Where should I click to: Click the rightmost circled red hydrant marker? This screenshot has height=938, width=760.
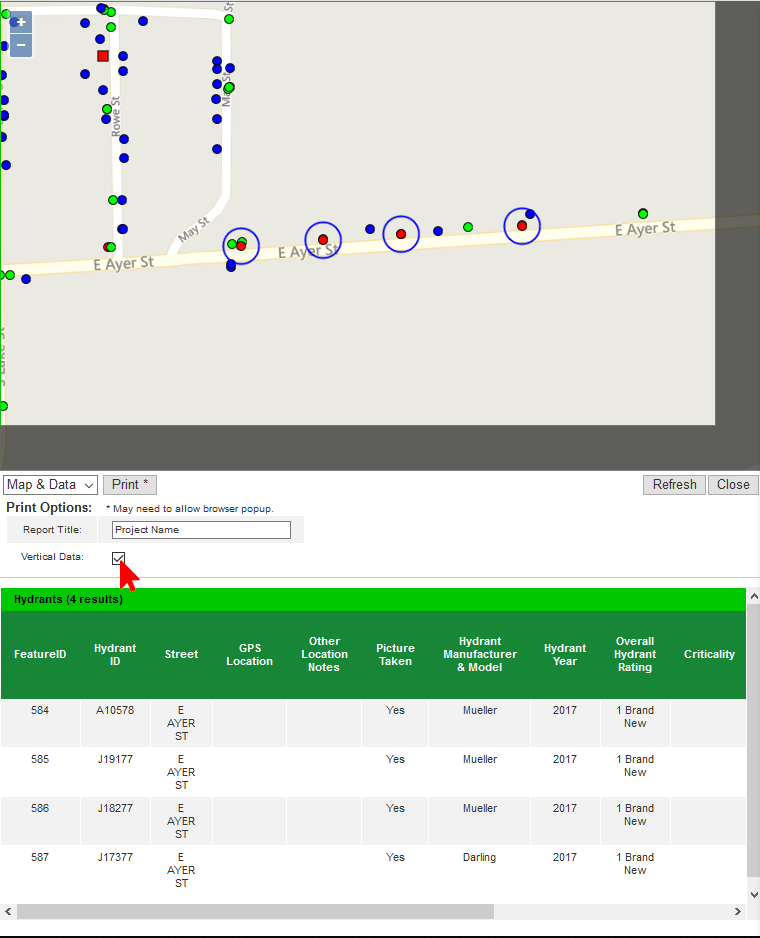522,226
